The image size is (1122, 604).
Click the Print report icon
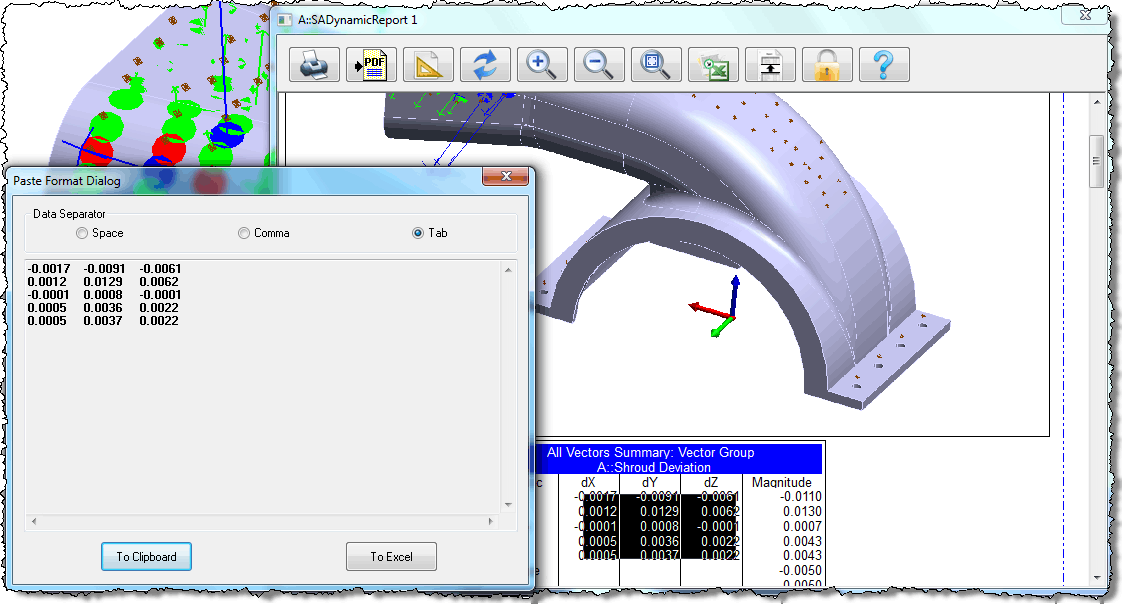pos(314,64)
